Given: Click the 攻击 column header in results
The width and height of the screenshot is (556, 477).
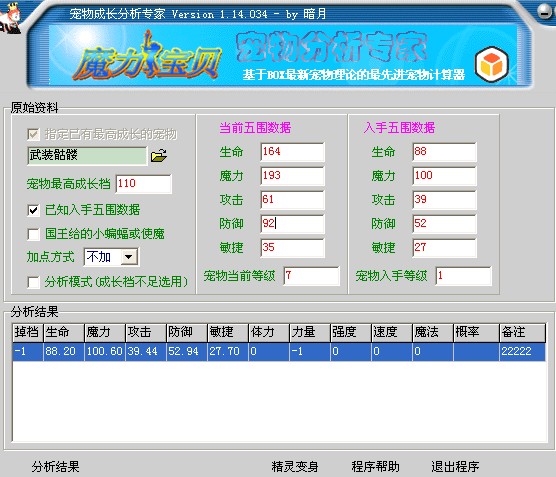Looking at the screenshot, I should tap(146, 333).
